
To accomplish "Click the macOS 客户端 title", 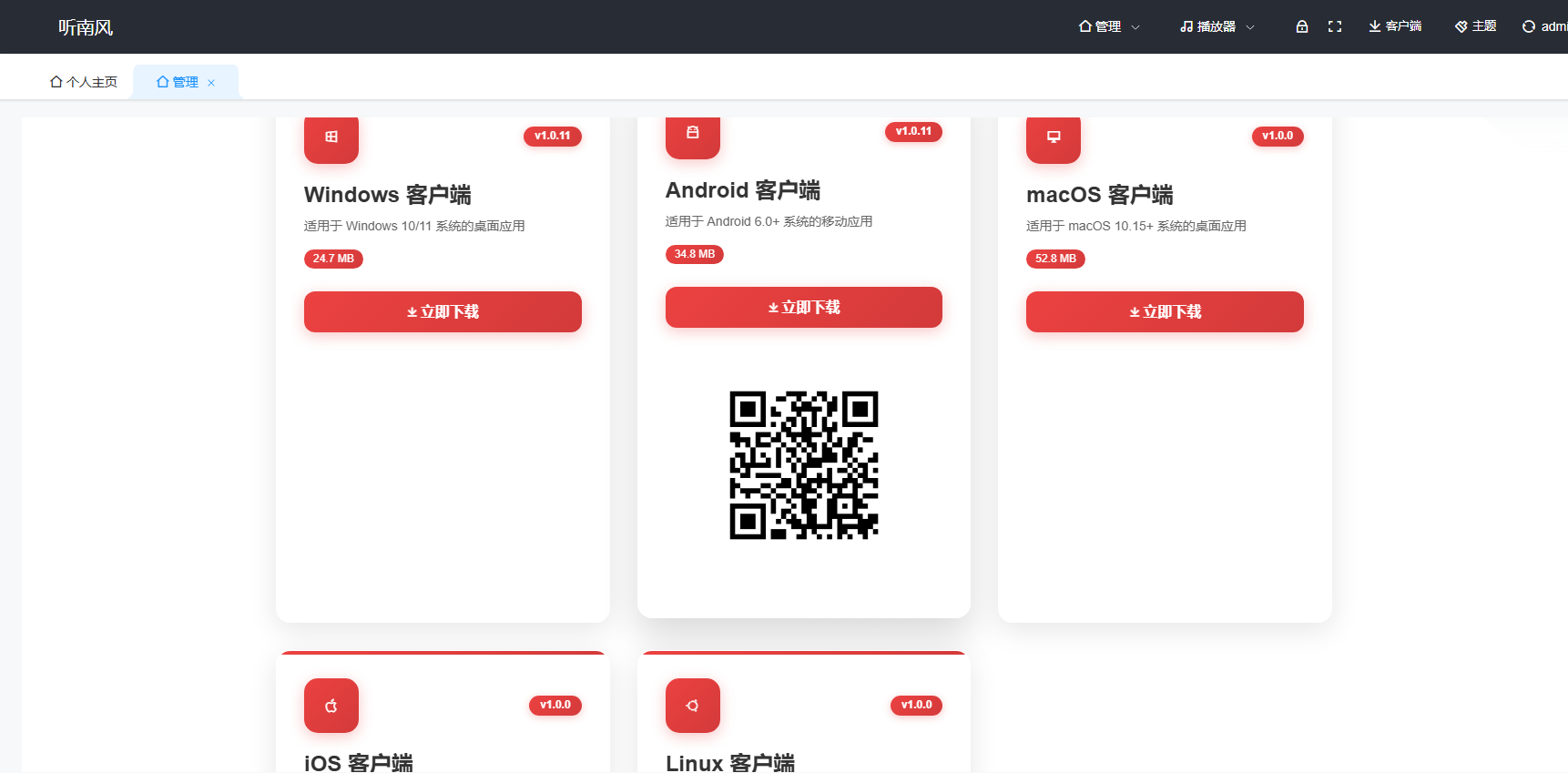I will (1100, 195).
